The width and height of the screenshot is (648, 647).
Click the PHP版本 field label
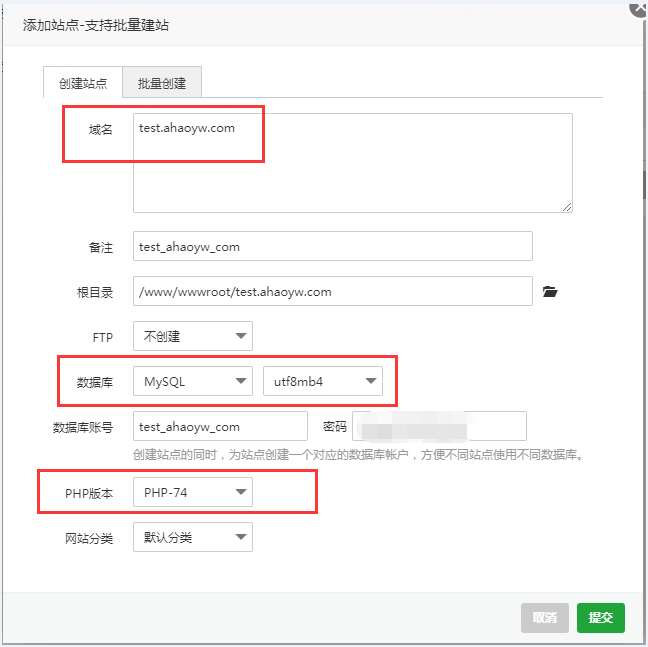[89, 493]
